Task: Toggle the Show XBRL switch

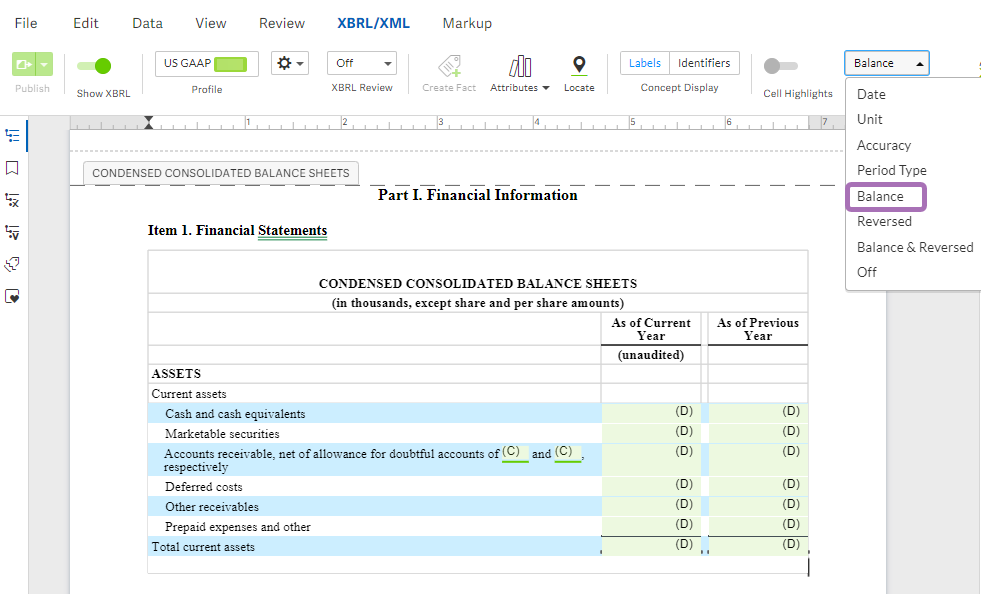Action: click(95, 66)
